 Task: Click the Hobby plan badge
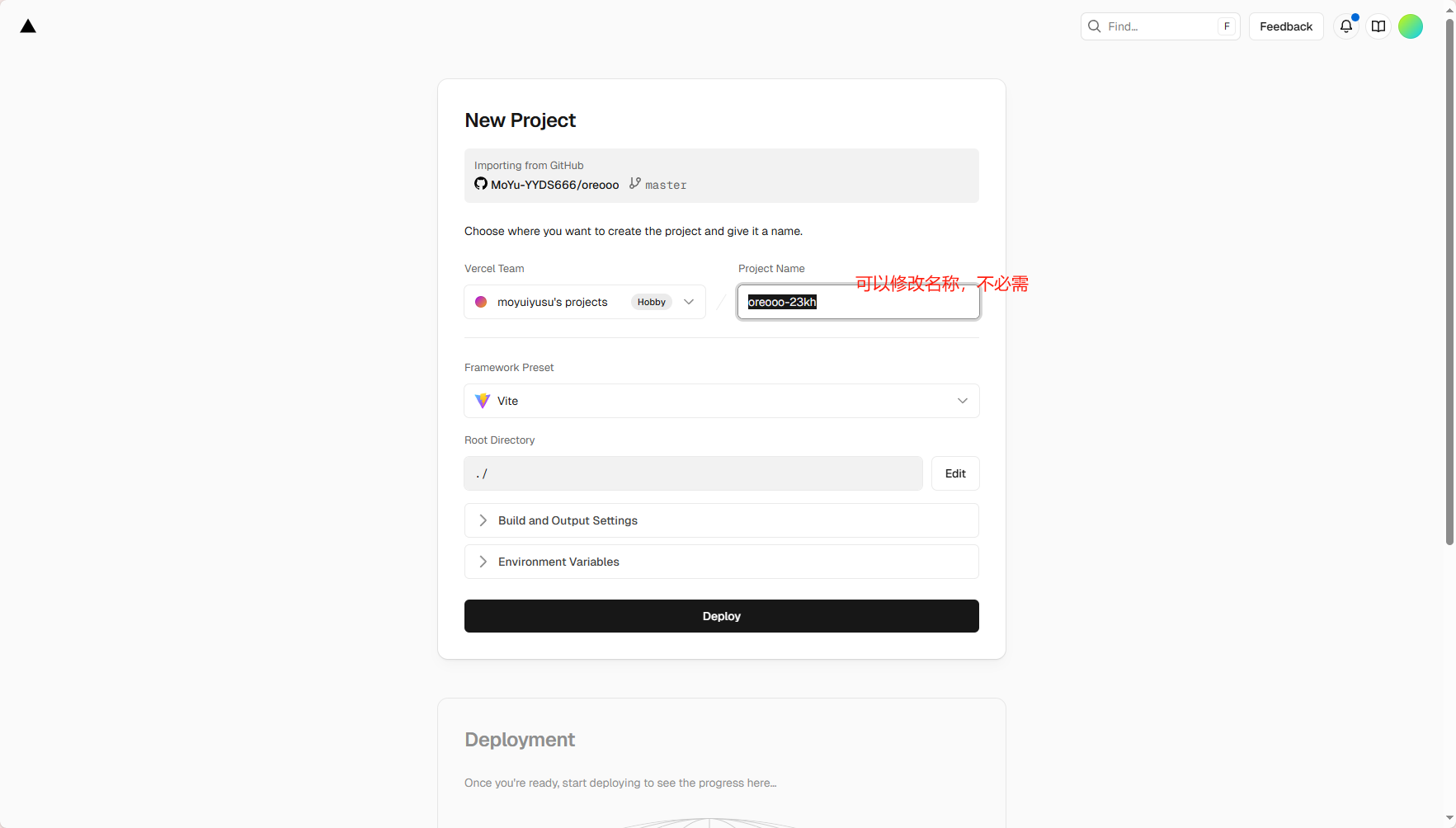click(x=652, y=302)
